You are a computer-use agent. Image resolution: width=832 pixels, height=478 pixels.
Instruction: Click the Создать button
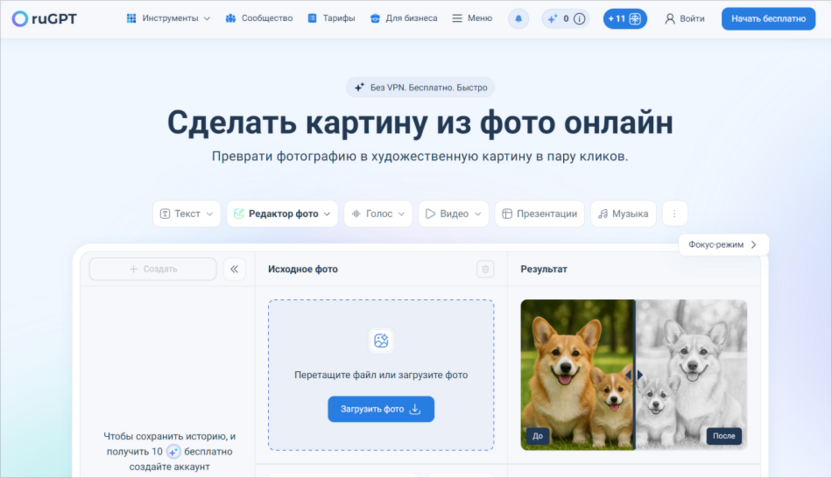coord(153,269)
